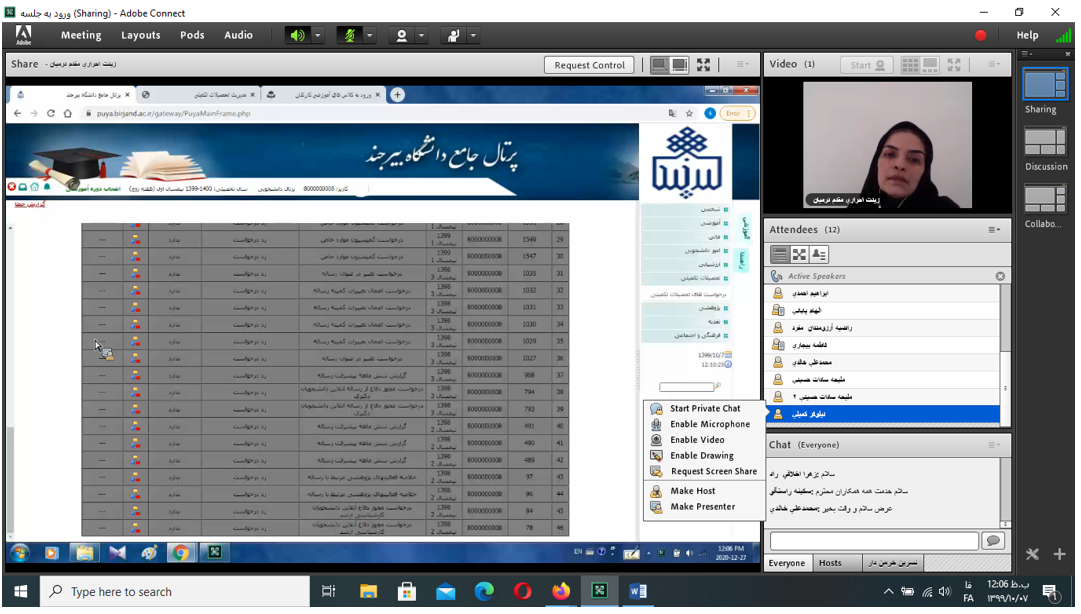Viewport: 1081px width, 614px height.
Task: Click the Request Control button
Action: click(589, 65)
